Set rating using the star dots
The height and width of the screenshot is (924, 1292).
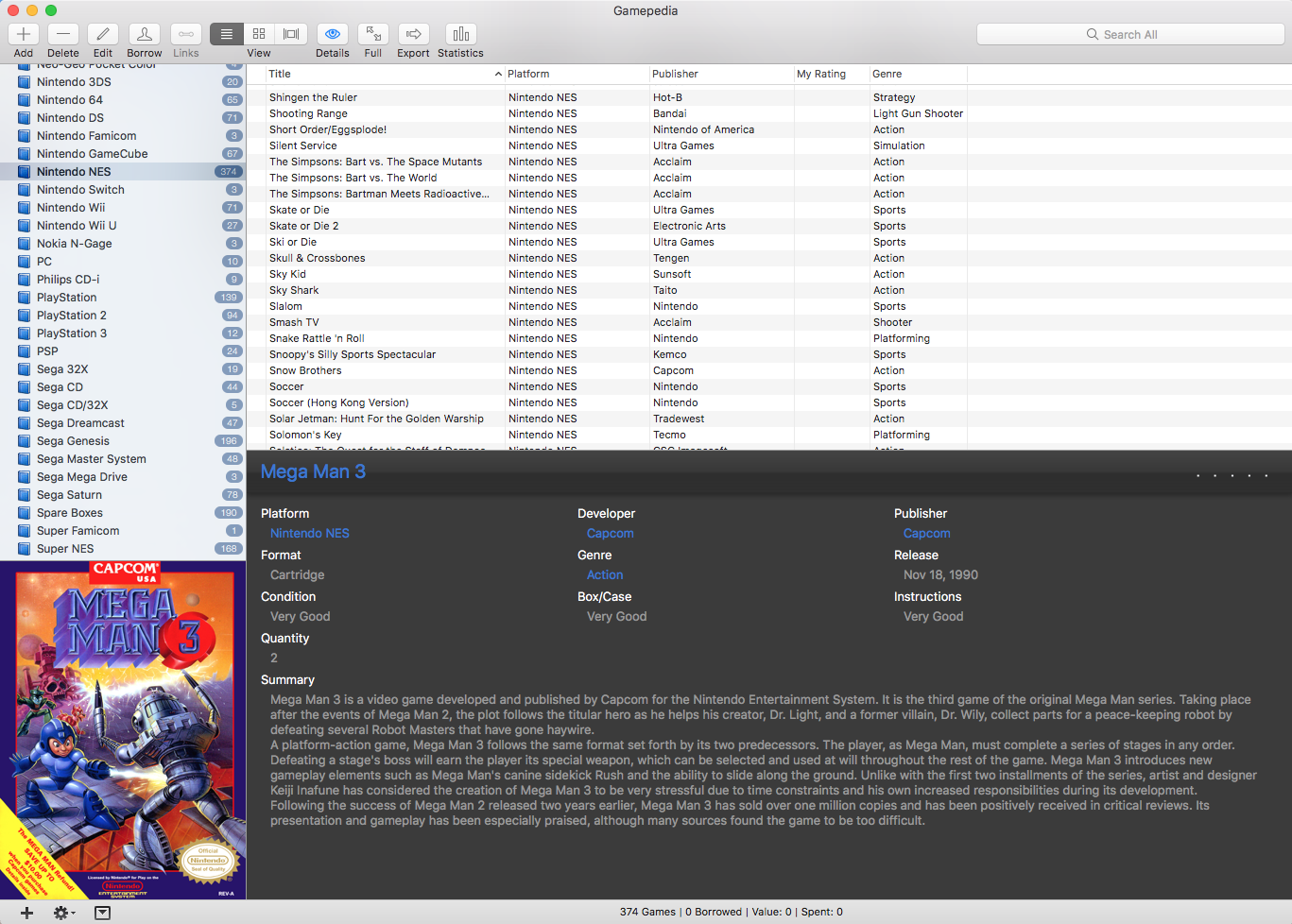1232,475
